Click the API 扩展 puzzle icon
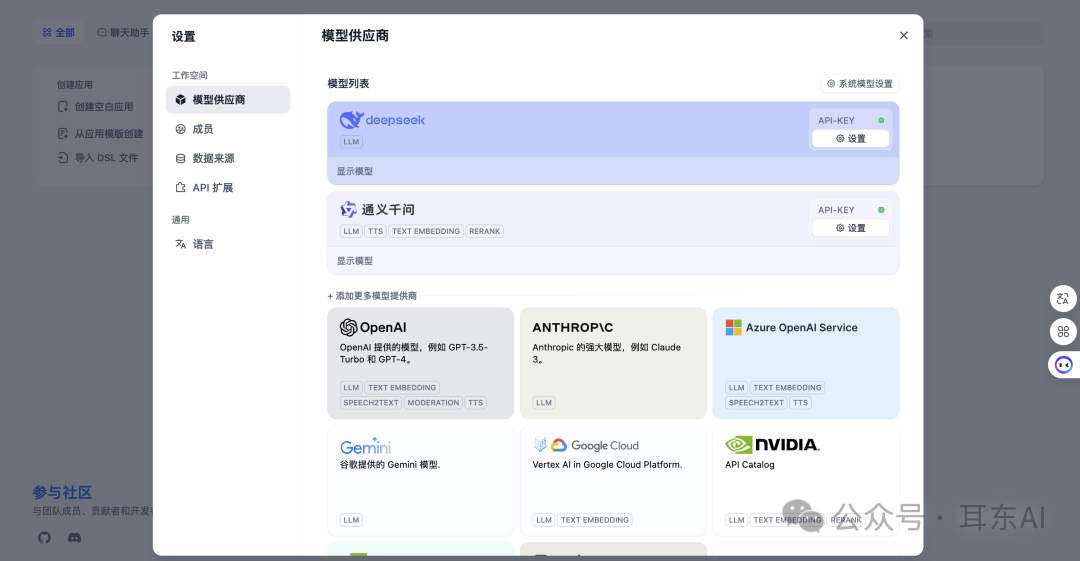 click(180, 187)
